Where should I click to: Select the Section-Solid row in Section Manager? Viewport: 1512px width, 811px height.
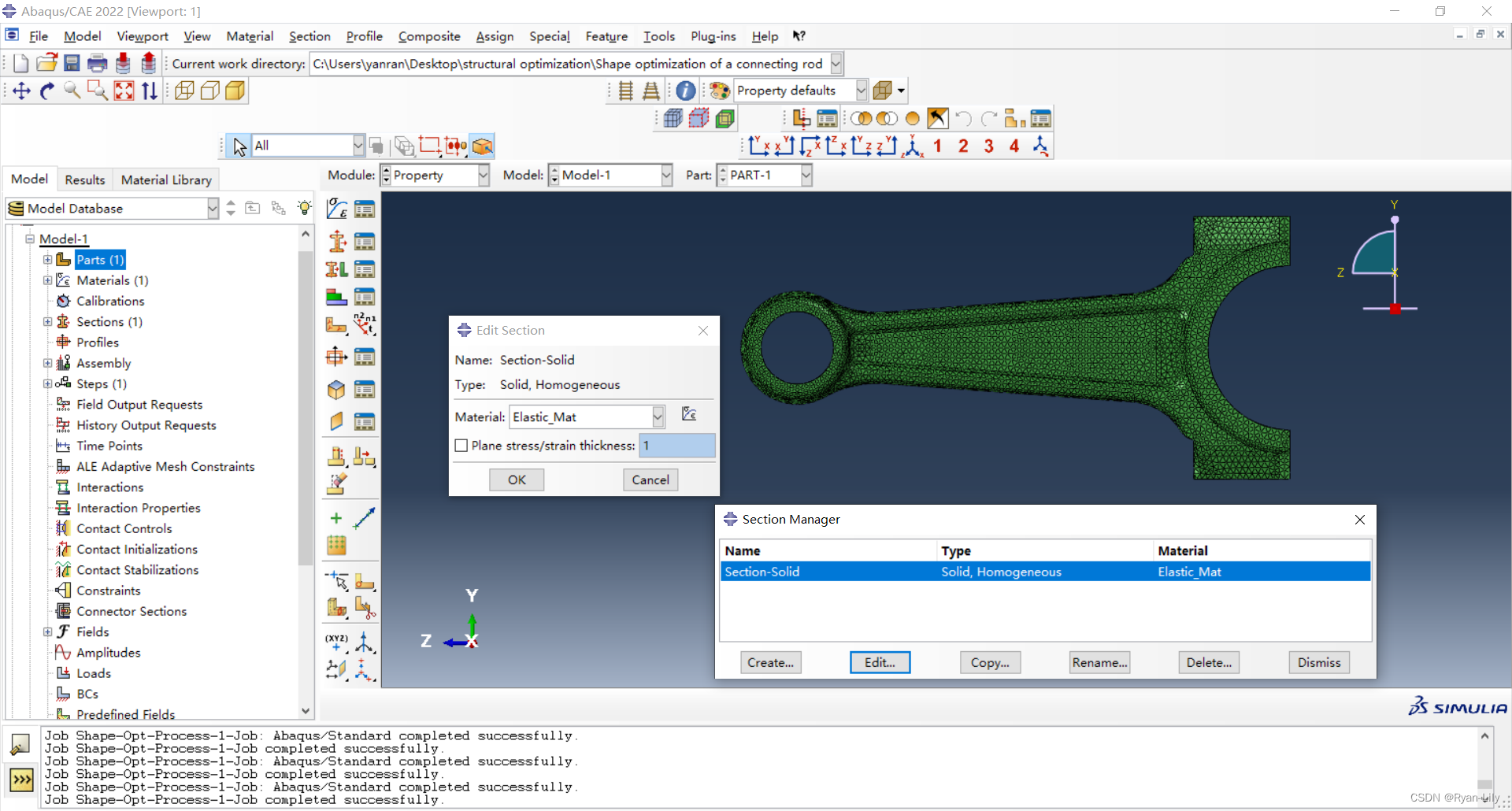pos(1046,572)
